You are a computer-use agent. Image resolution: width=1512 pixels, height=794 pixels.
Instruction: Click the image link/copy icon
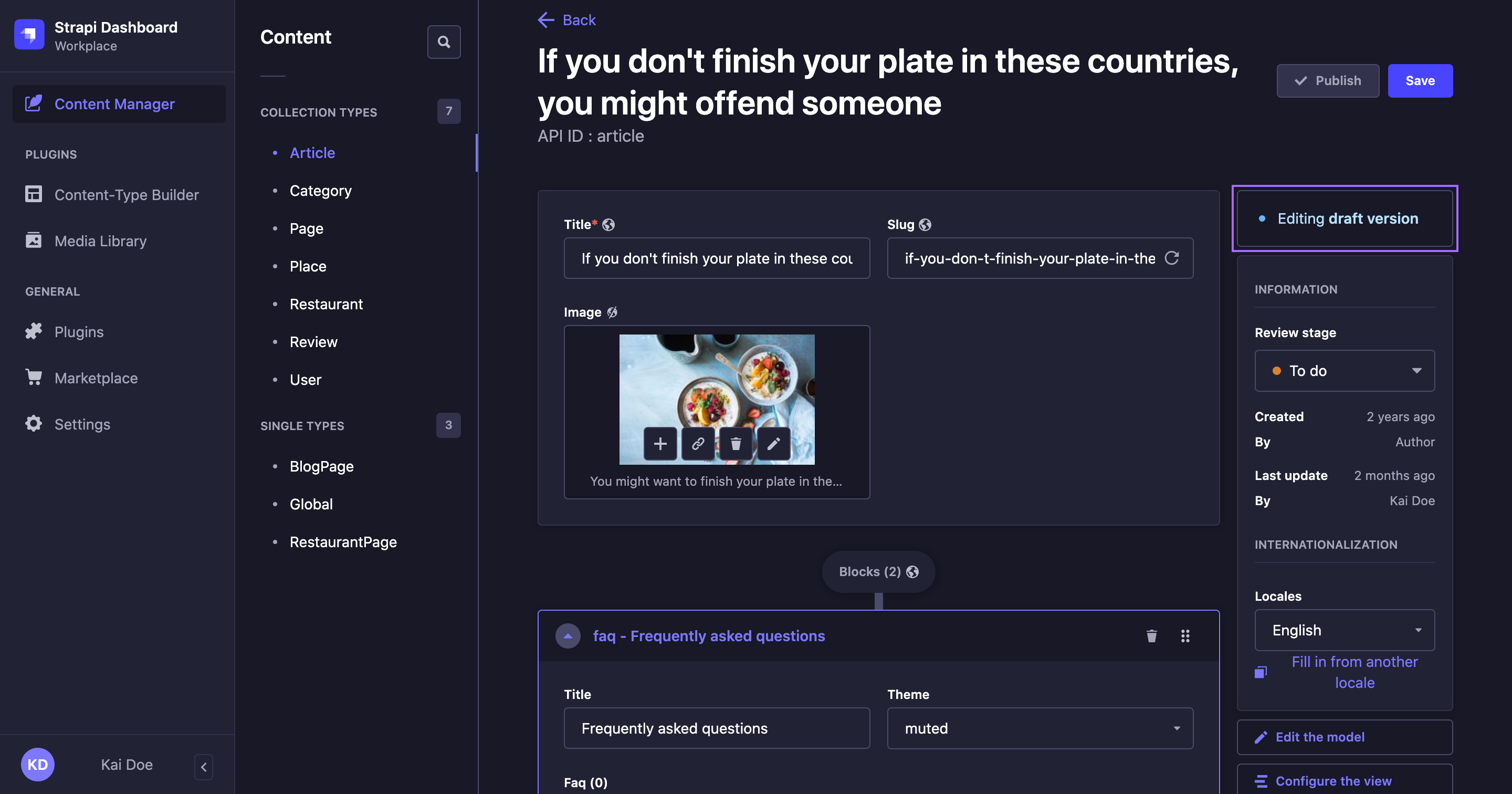pos(697,443)
